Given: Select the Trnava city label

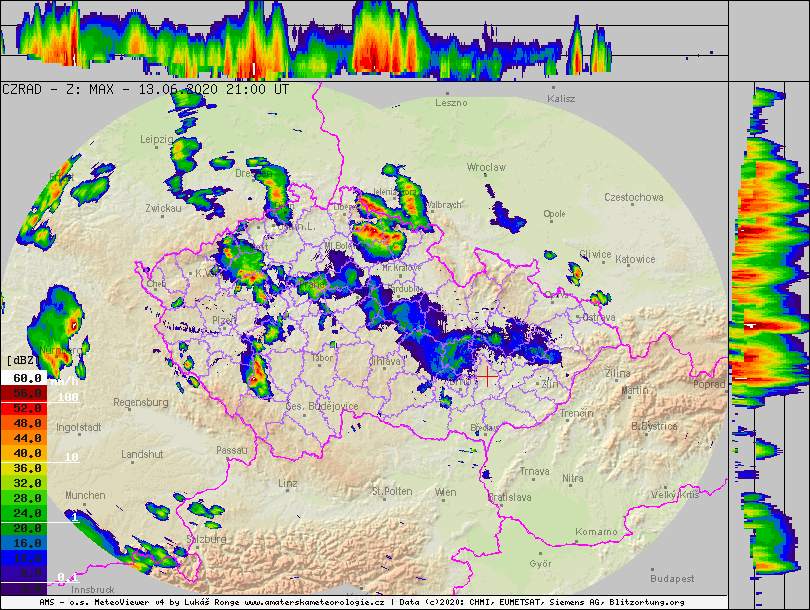Looking at the screenshot, I should 535,471.
